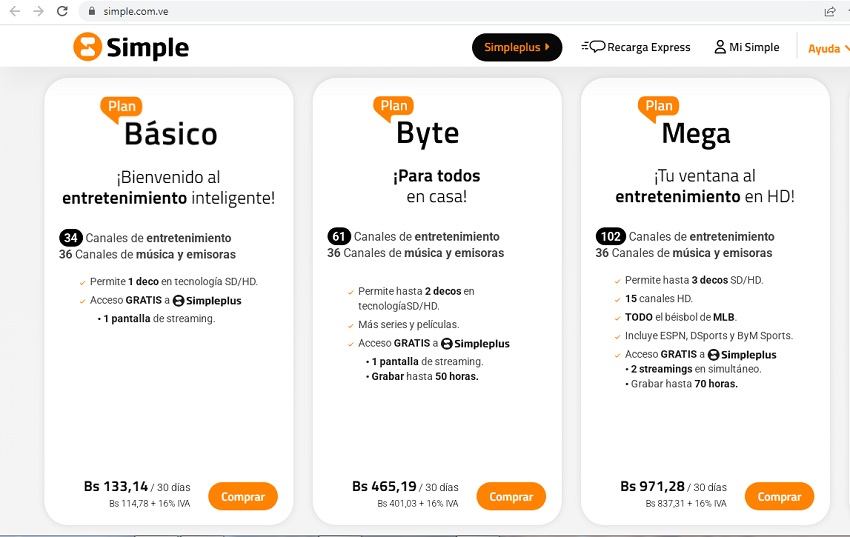Open the Recarga Express menu item

[x=648, y=47]
